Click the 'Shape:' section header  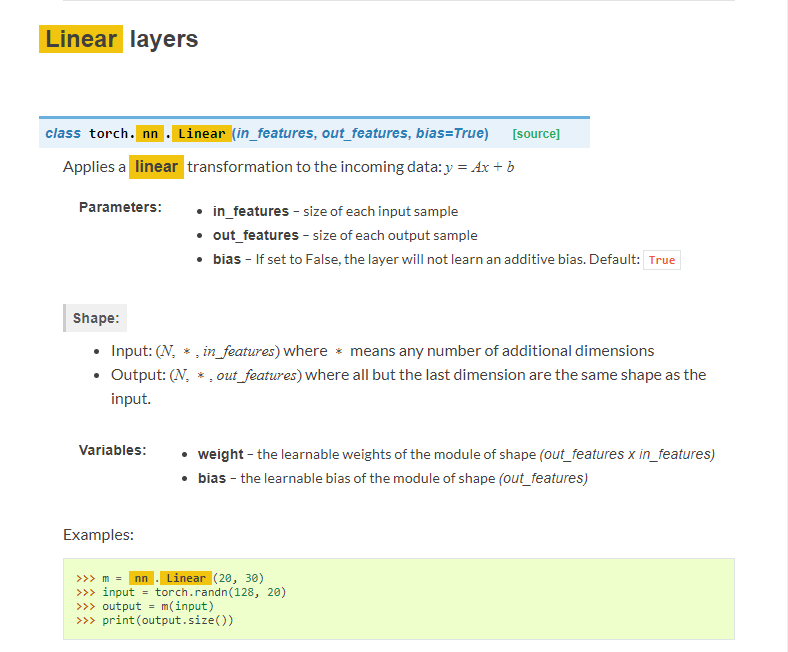coord(95,318)
